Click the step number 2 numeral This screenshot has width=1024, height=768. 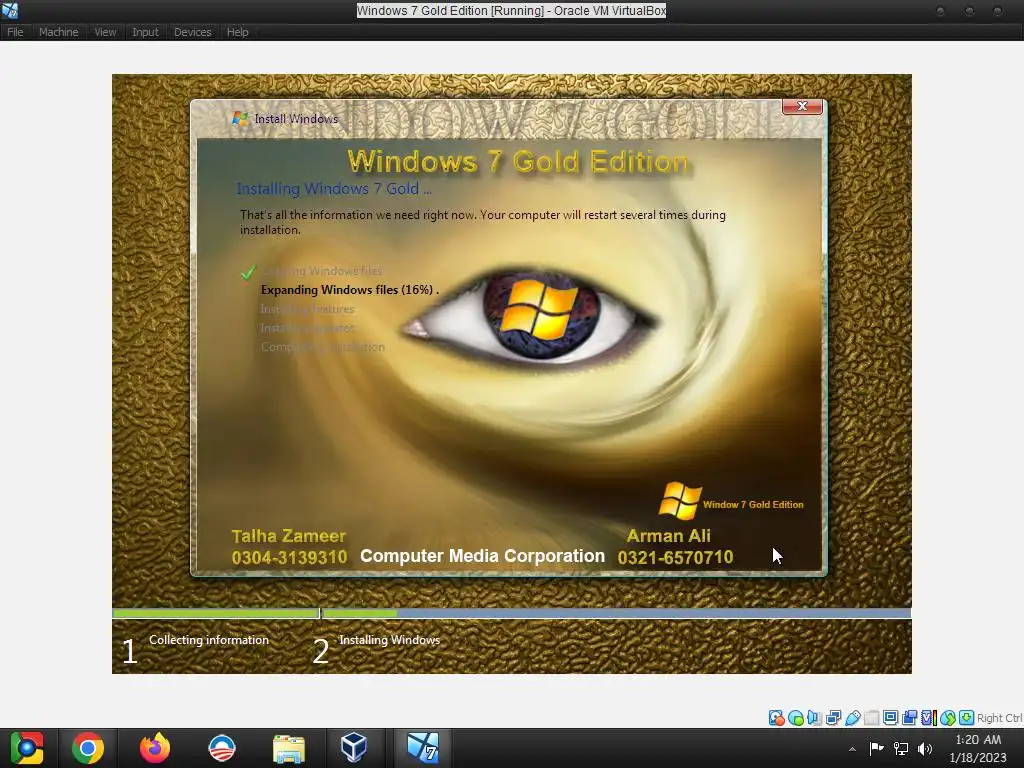point(321,651)
